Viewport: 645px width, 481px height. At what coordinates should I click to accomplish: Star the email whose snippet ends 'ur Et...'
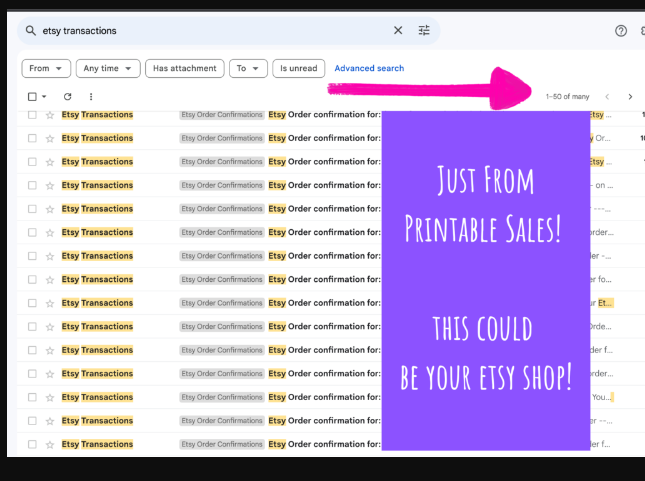pos(50,303)
